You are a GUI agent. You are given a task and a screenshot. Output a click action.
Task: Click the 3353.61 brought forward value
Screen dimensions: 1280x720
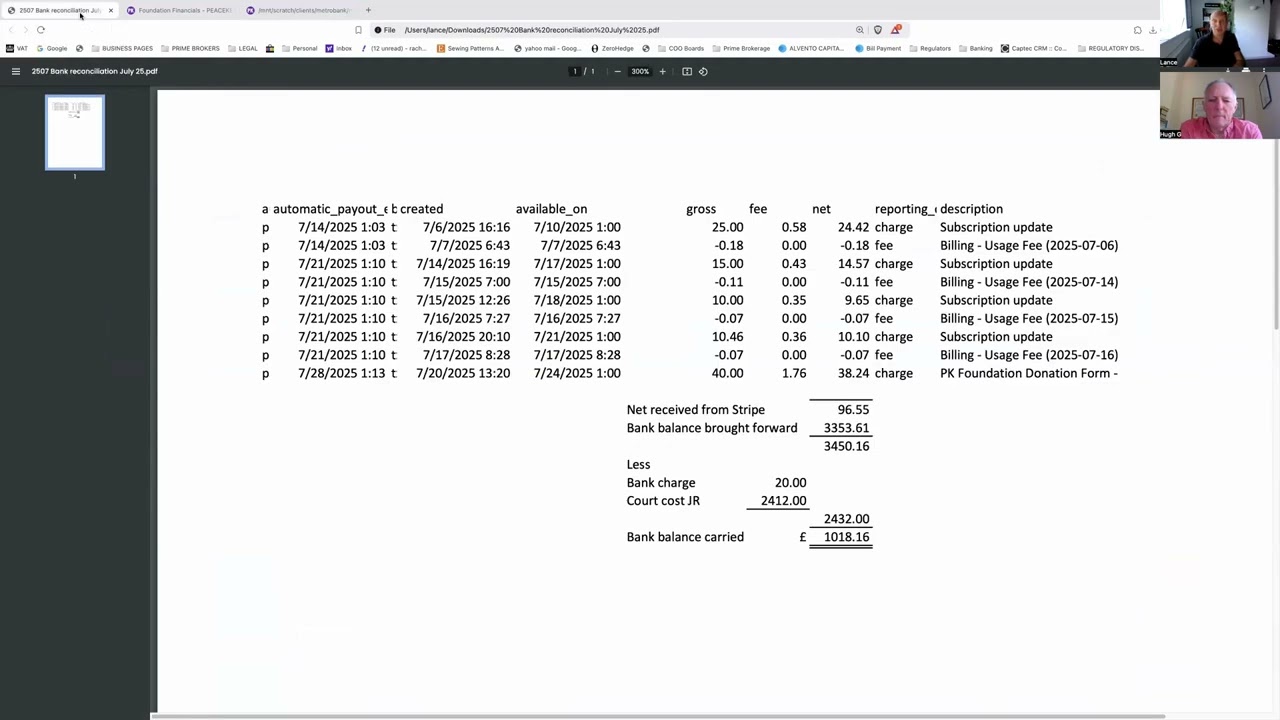[x=846, y=428]
